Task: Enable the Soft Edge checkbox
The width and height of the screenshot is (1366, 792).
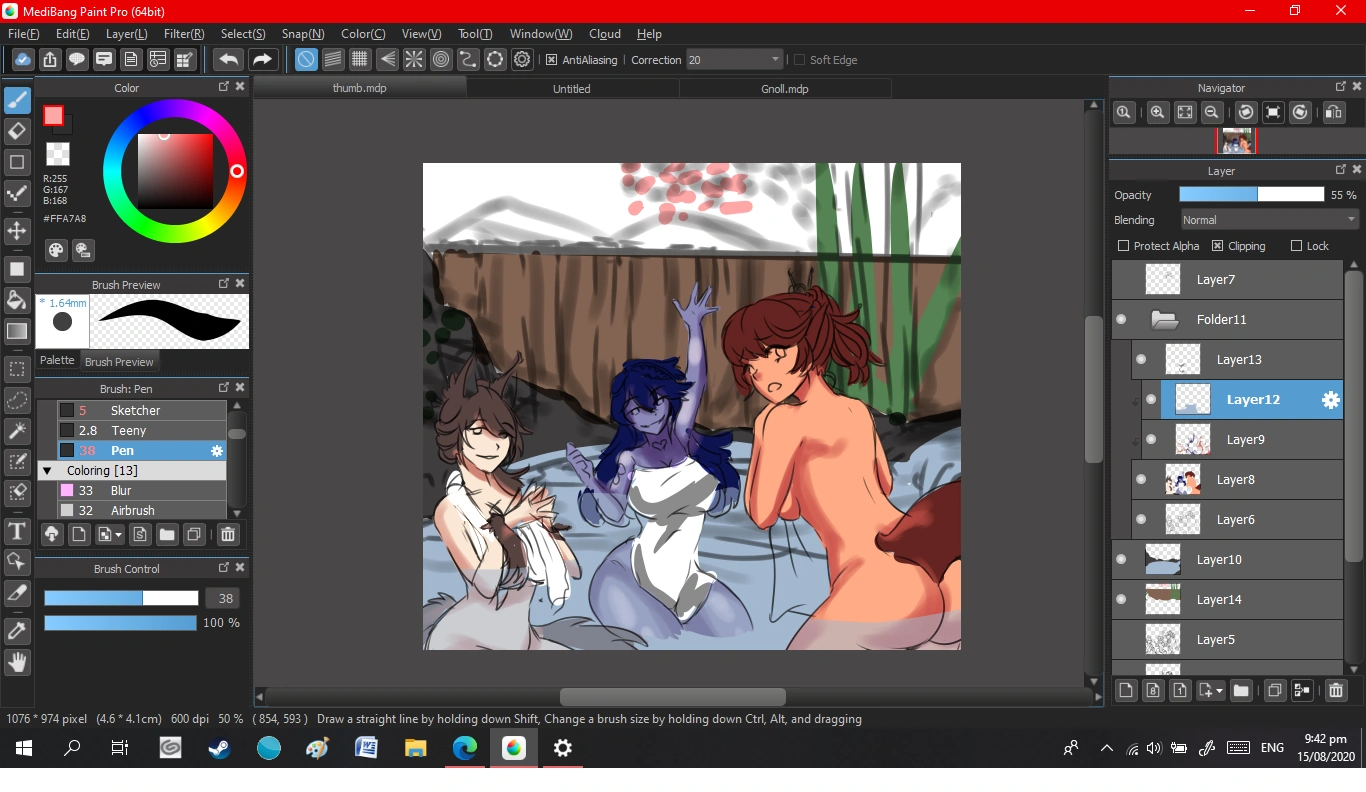Action: [x=799, y=60]
